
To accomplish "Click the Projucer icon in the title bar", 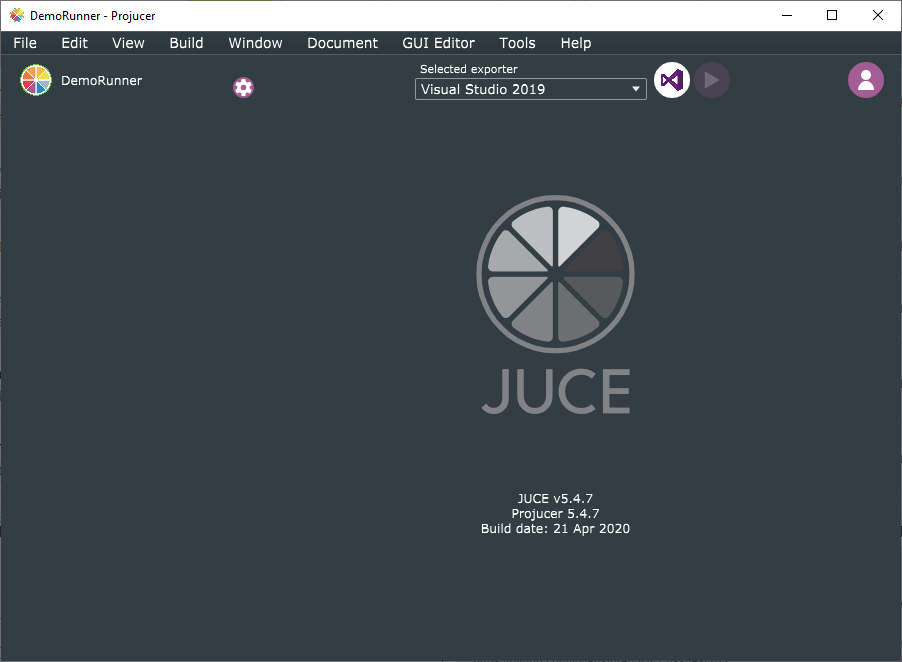I will [x=17, y=16].
